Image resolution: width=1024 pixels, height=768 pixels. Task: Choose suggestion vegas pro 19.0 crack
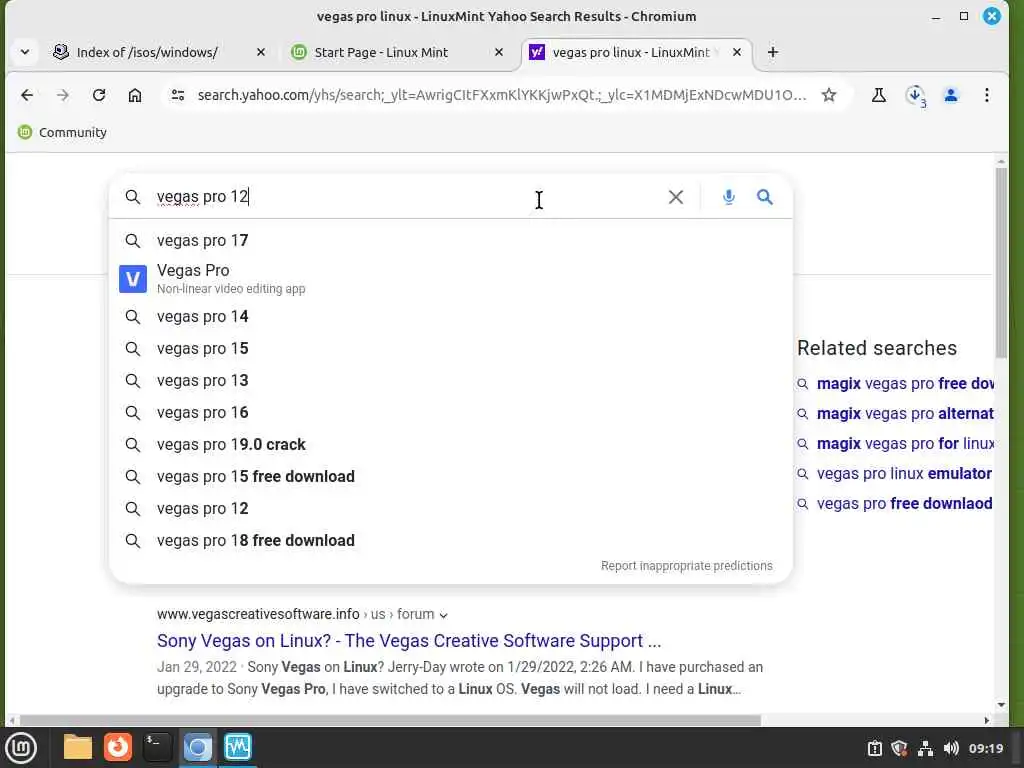click(451, 445)
